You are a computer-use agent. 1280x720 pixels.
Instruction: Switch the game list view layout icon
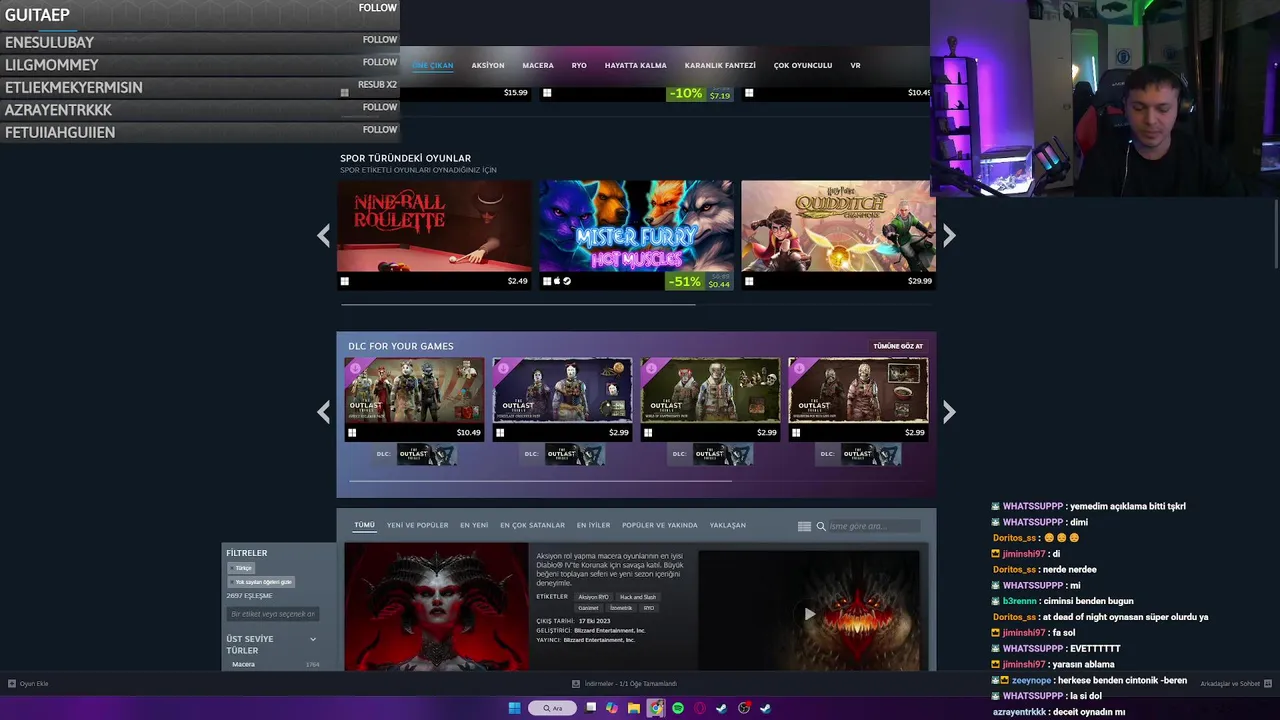[804, 526]
